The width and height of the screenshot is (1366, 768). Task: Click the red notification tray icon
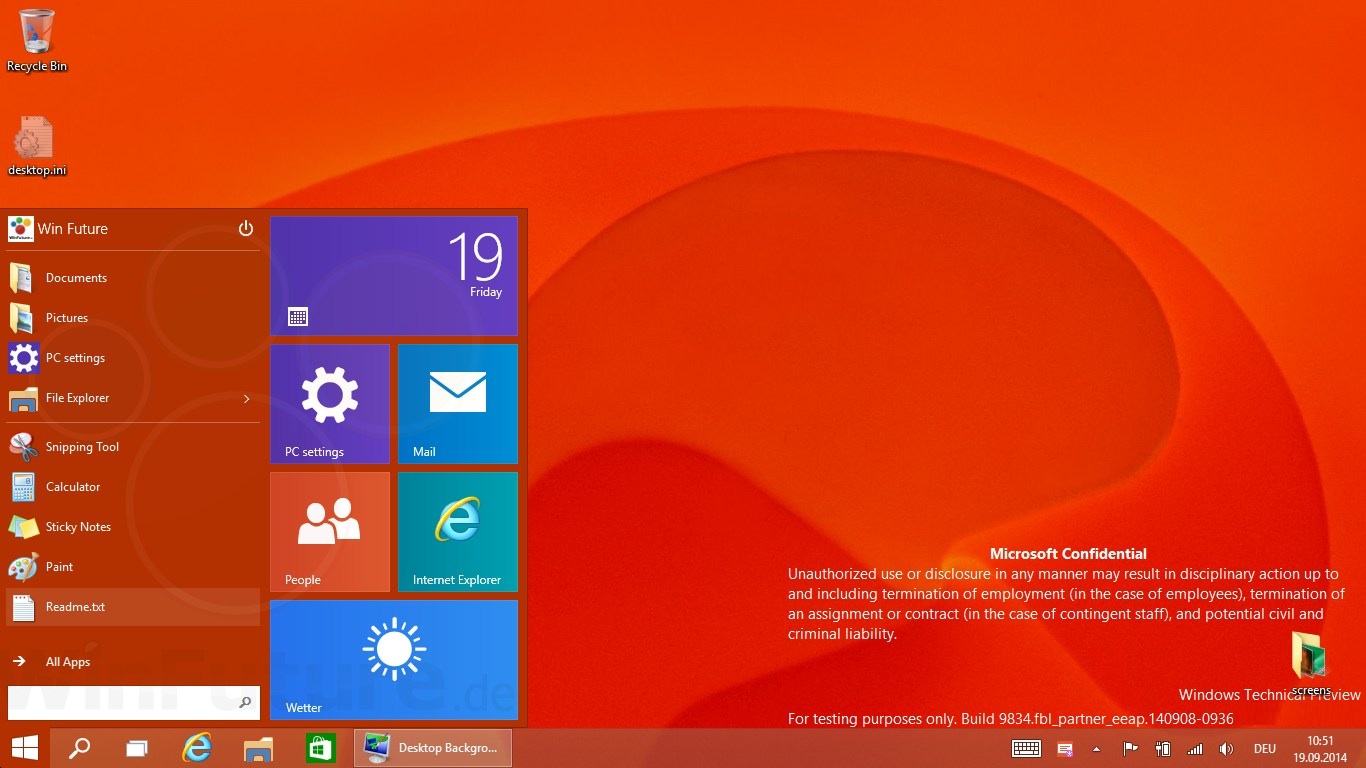click(1065, 749)
